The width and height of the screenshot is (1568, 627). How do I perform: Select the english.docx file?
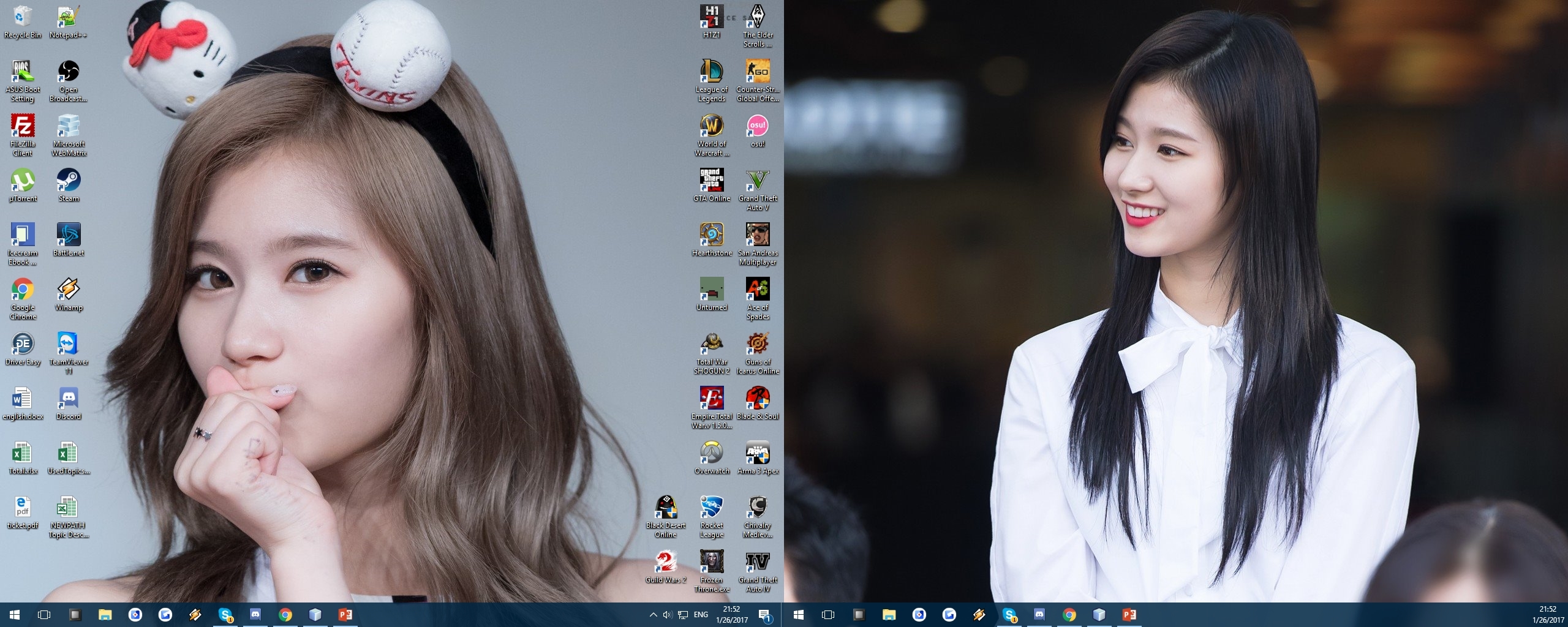click(x=23, y=404)
